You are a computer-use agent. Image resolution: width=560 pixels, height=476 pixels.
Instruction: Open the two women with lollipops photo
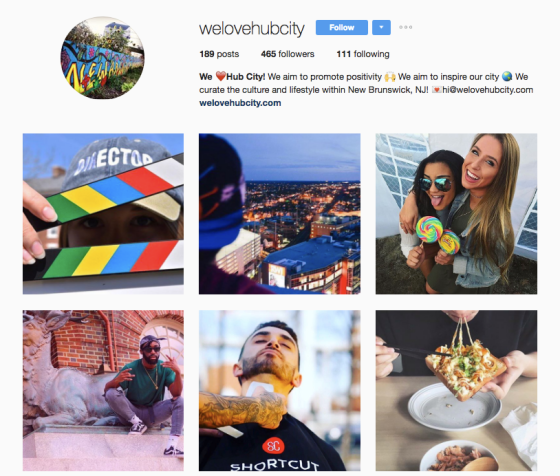(x=456, y=214)
